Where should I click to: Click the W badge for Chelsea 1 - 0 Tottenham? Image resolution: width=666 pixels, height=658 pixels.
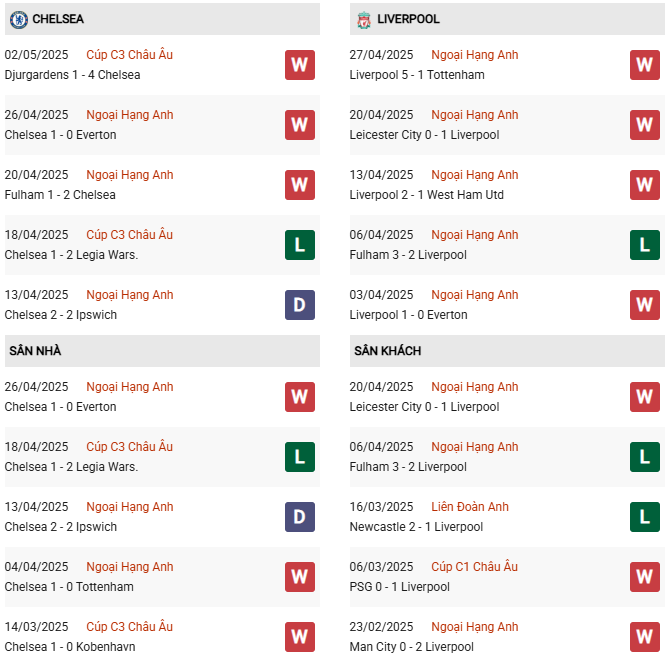coord(300,577)
